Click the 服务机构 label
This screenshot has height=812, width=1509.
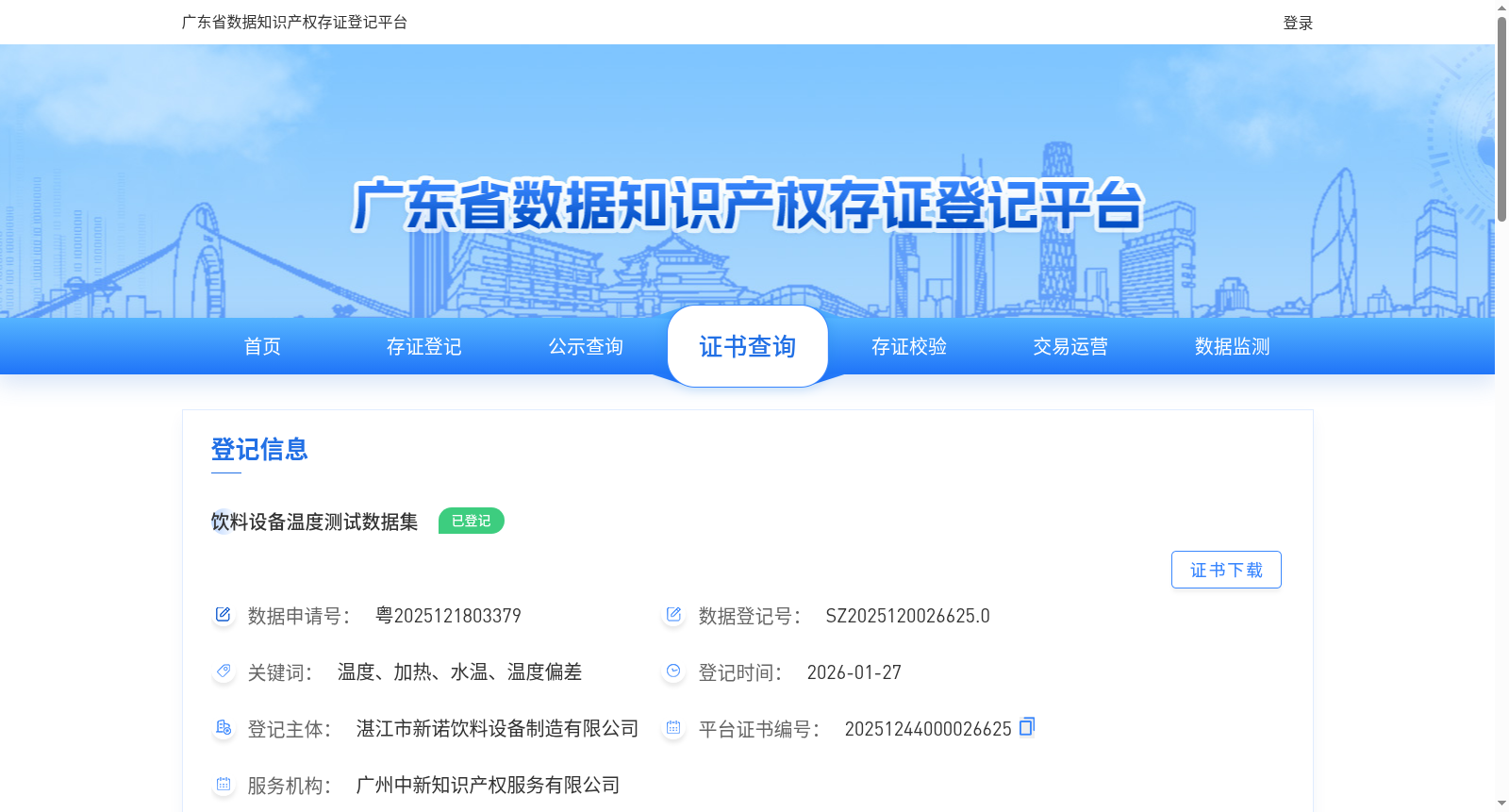290,786
